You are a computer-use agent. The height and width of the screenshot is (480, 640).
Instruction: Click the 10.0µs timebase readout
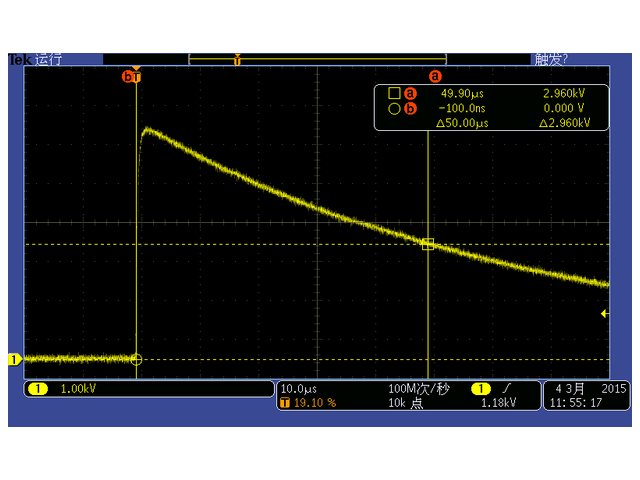coord(299,389)
